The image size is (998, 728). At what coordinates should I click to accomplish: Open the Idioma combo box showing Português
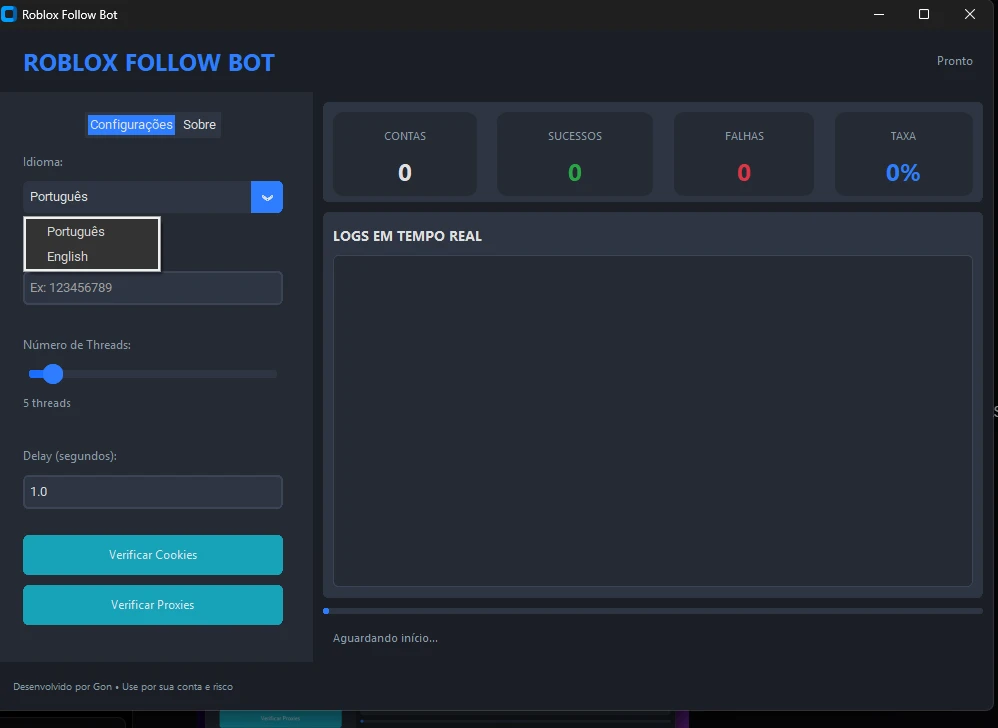(x=137, y=197)
